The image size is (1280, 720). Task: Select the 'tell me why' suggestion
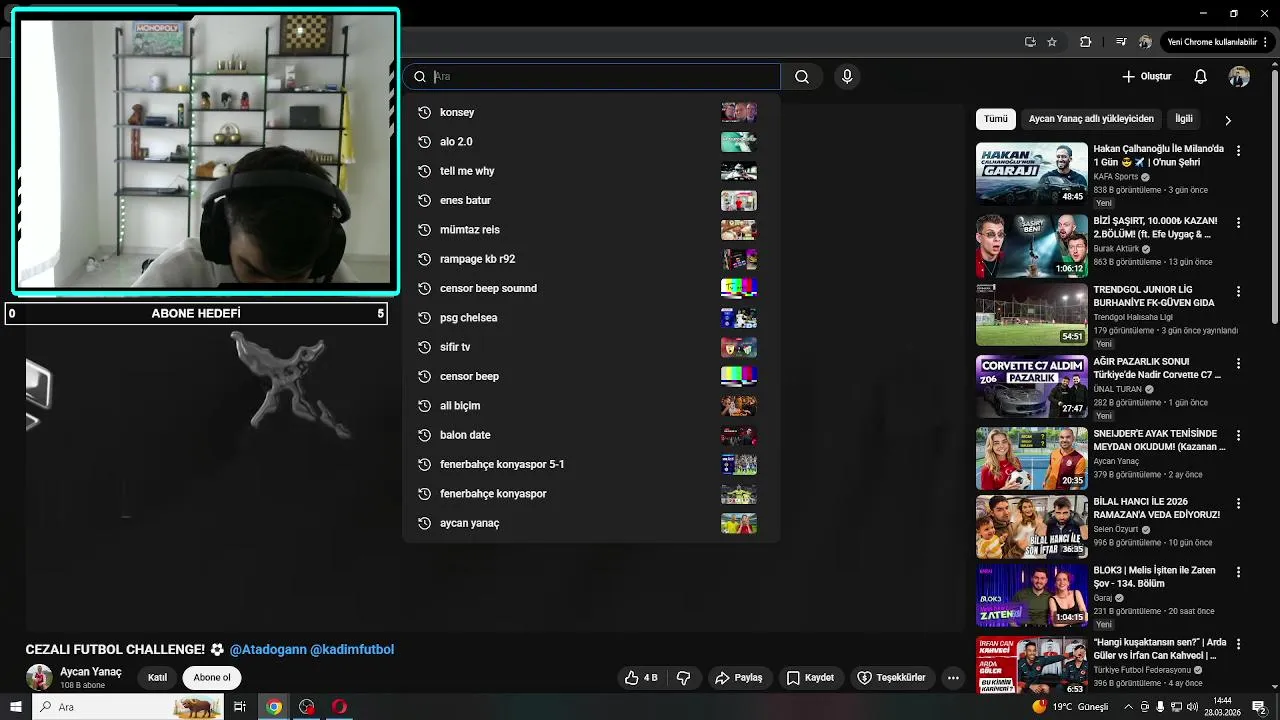pos(591,171)
